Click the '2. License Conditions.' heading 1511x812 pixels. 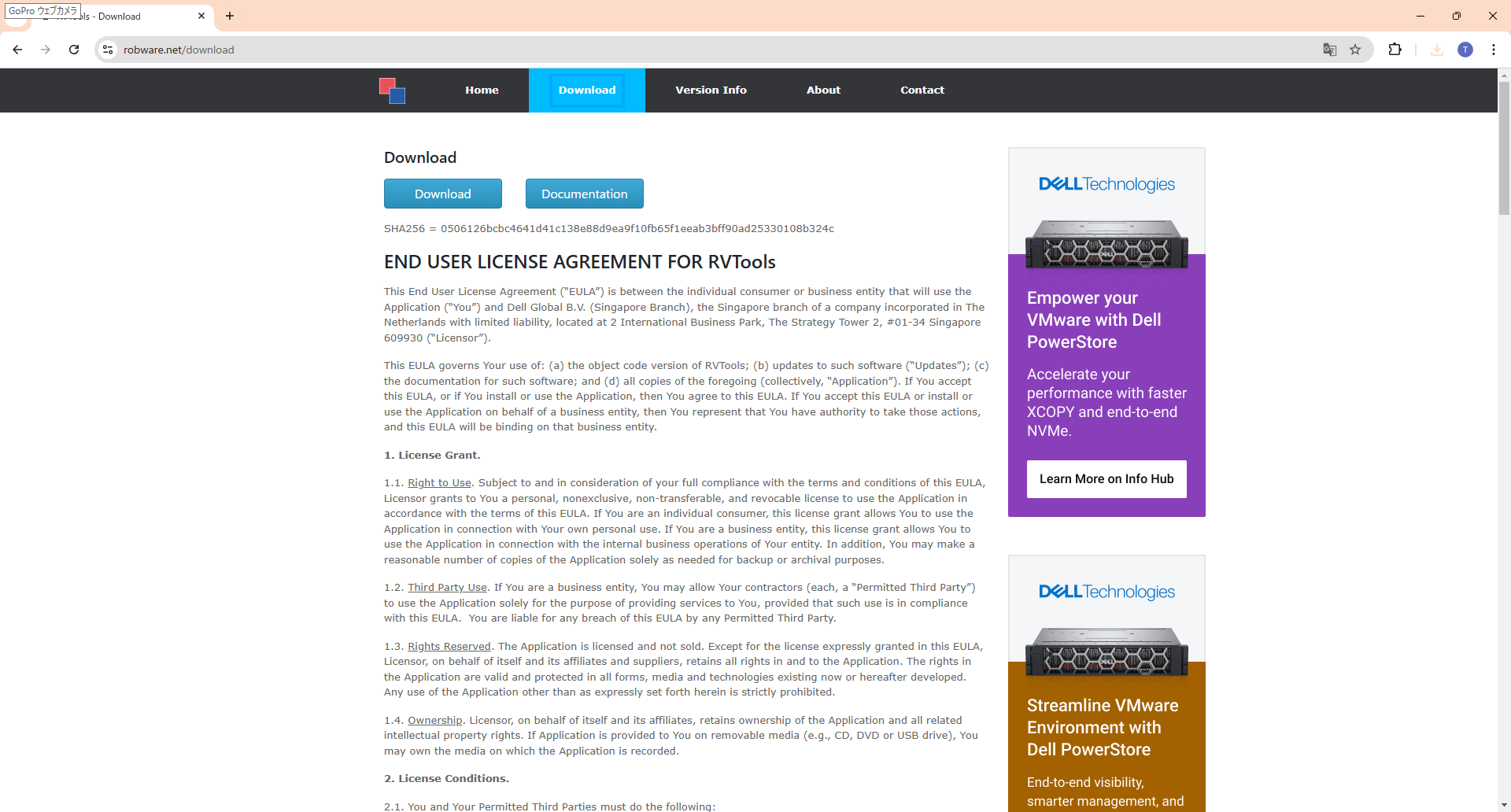pyautogui.click(x=446, y=779)
